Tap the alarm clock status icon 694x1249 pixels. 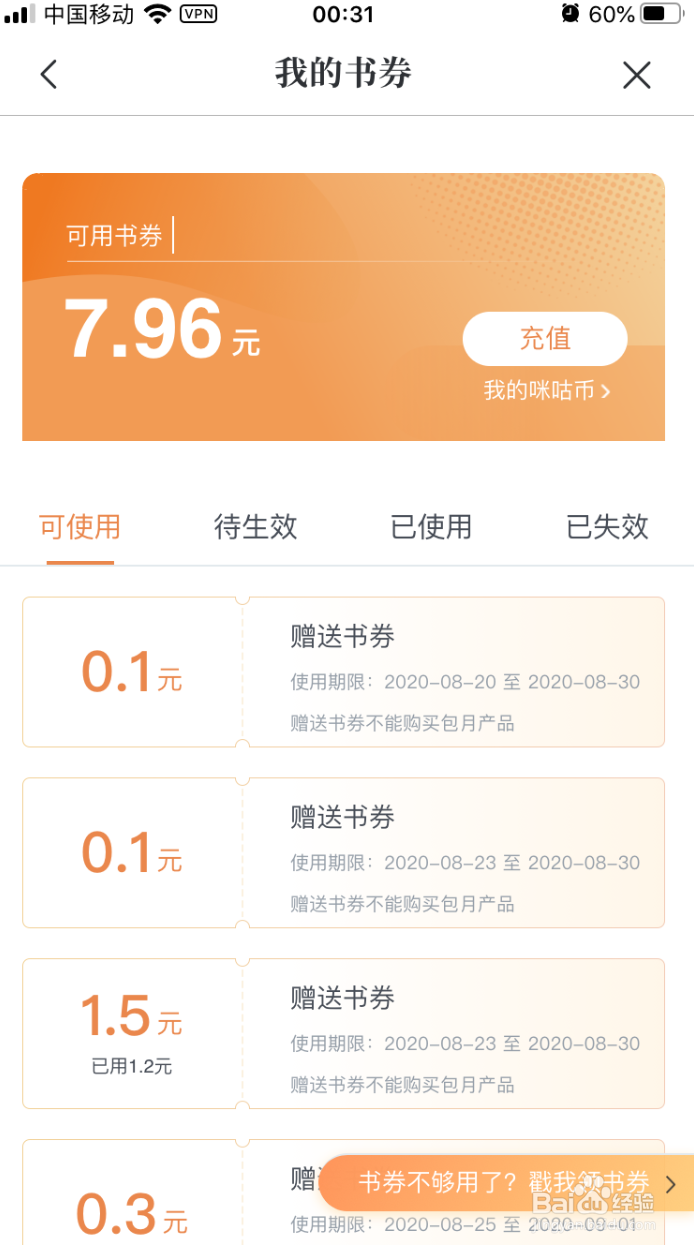click(x=570, y=14)
